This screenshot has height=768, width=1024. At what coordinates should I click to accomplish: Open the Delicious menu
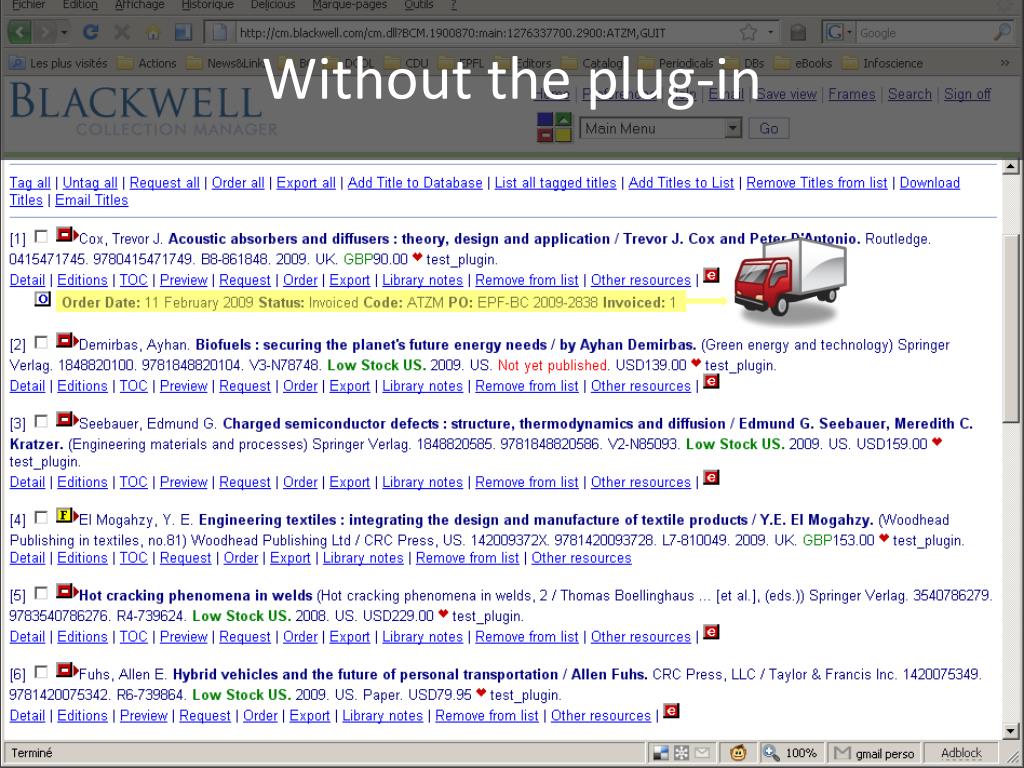tap(272, 5)
